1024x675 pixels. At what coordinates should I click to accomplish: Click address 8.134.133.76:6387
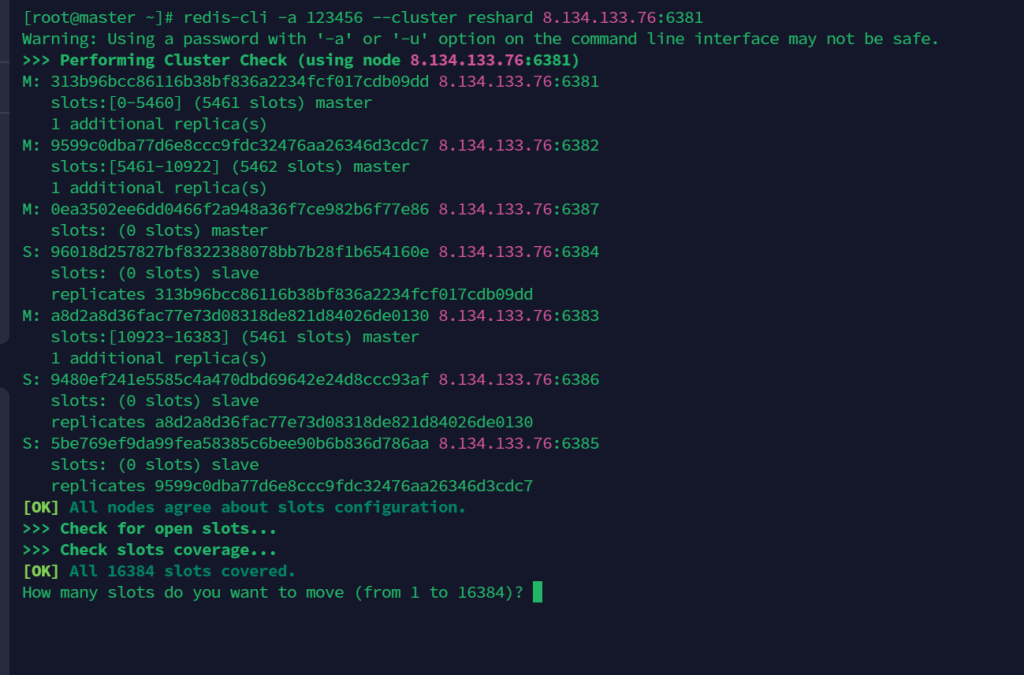click(518, 209)
